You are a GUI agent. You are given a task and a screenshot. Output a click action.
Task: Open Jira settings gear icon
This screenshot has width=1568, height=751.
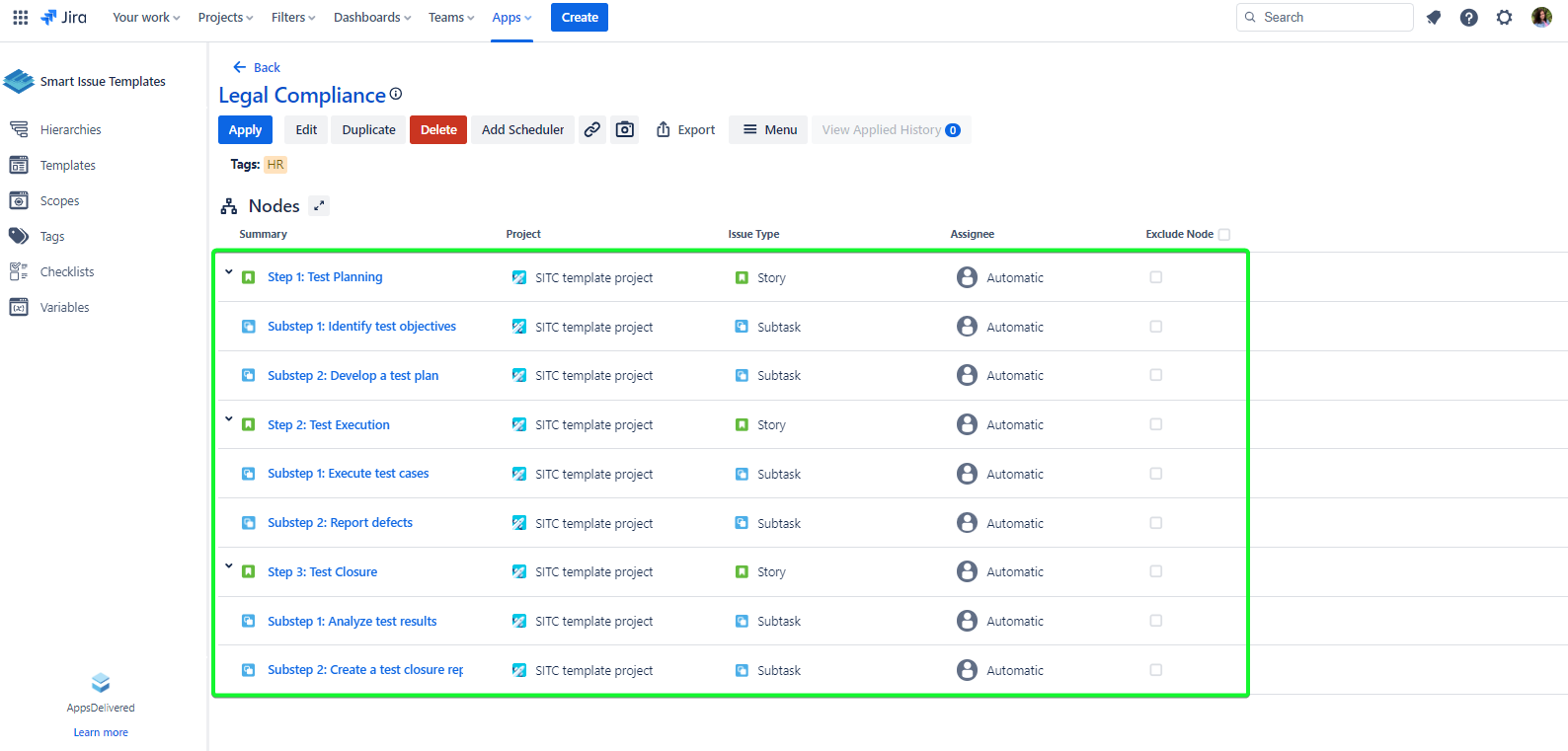coord(1504,18)
